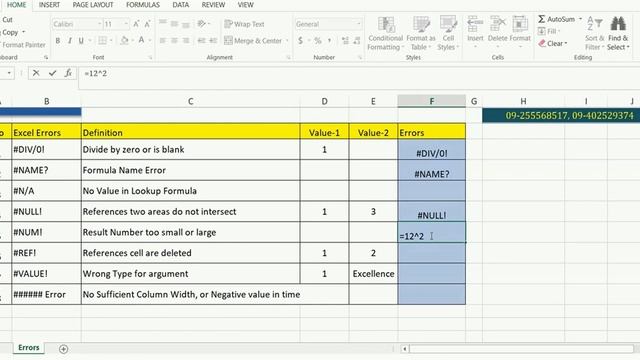Decrease font size with the smaller A icon
The image size is (640, 360).
[147, 24]
